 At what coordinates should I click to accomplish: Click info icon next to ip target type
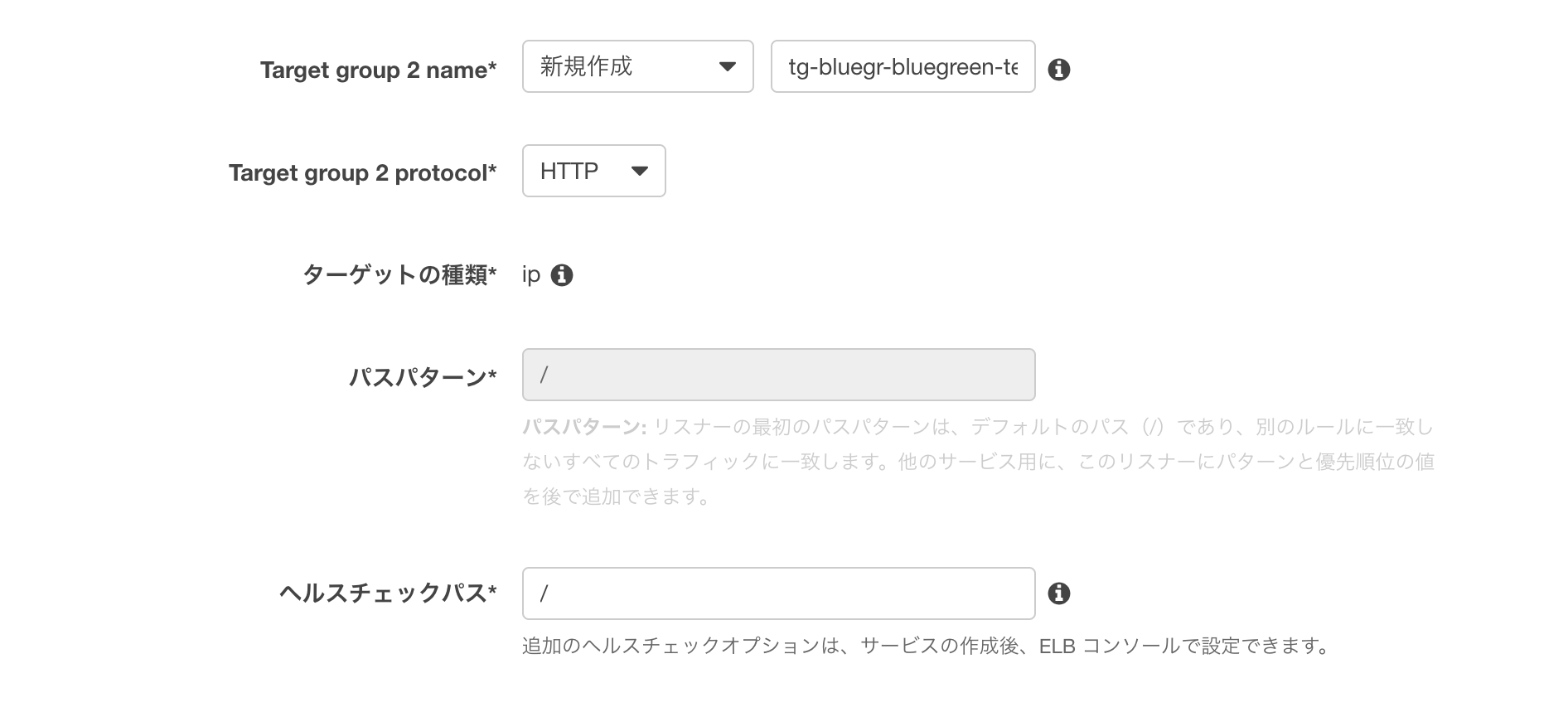[562, 275]
